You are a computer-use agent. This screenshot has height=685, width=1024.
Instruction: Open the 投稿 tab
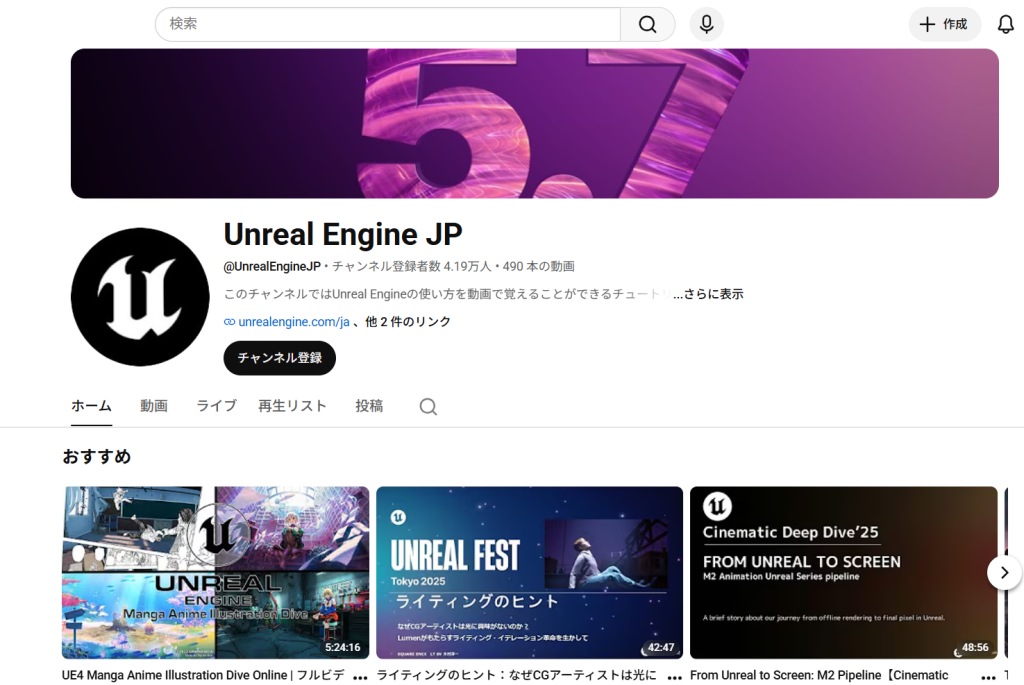(x=369, y=406)
